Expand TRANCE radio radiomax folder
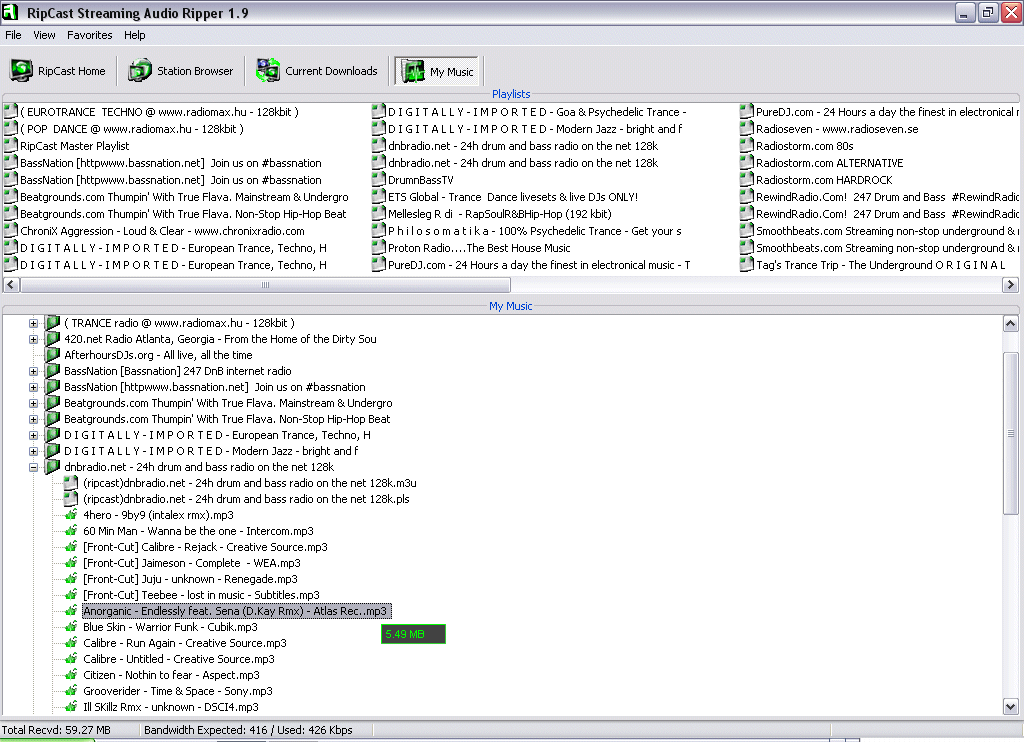 33,323
